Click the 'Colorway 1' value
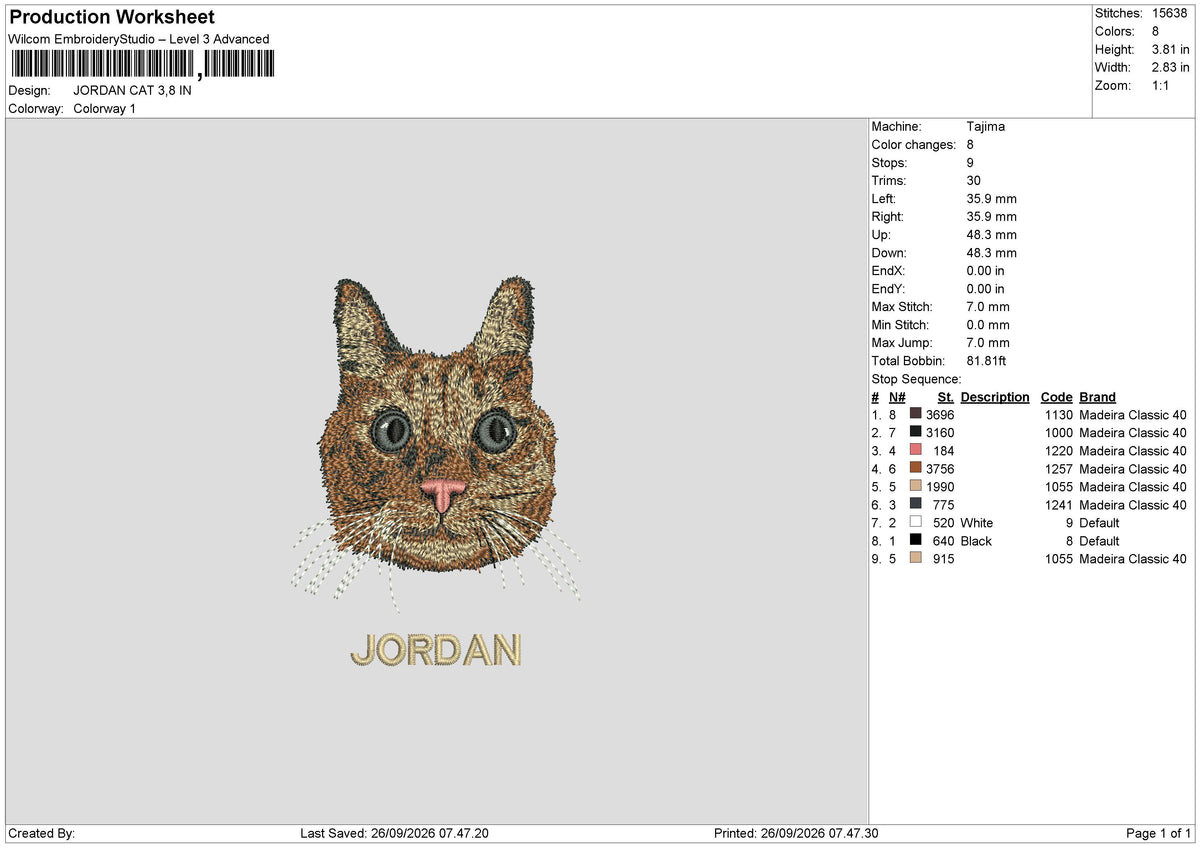 pos(104,108)
